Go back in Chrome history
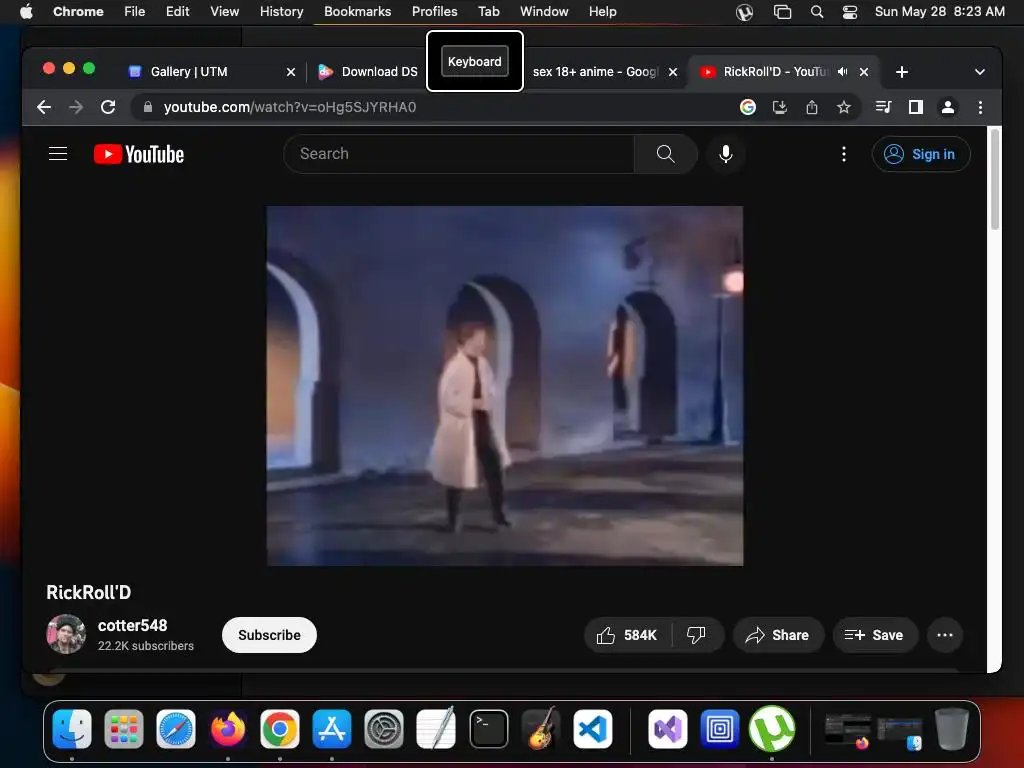 (44, 107)
